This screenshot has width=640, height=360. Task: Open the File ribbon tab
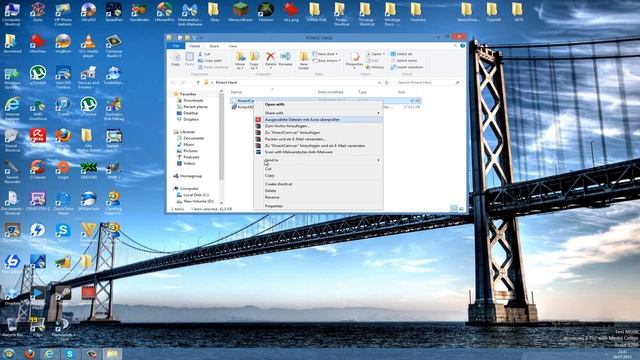coord(176,46)
